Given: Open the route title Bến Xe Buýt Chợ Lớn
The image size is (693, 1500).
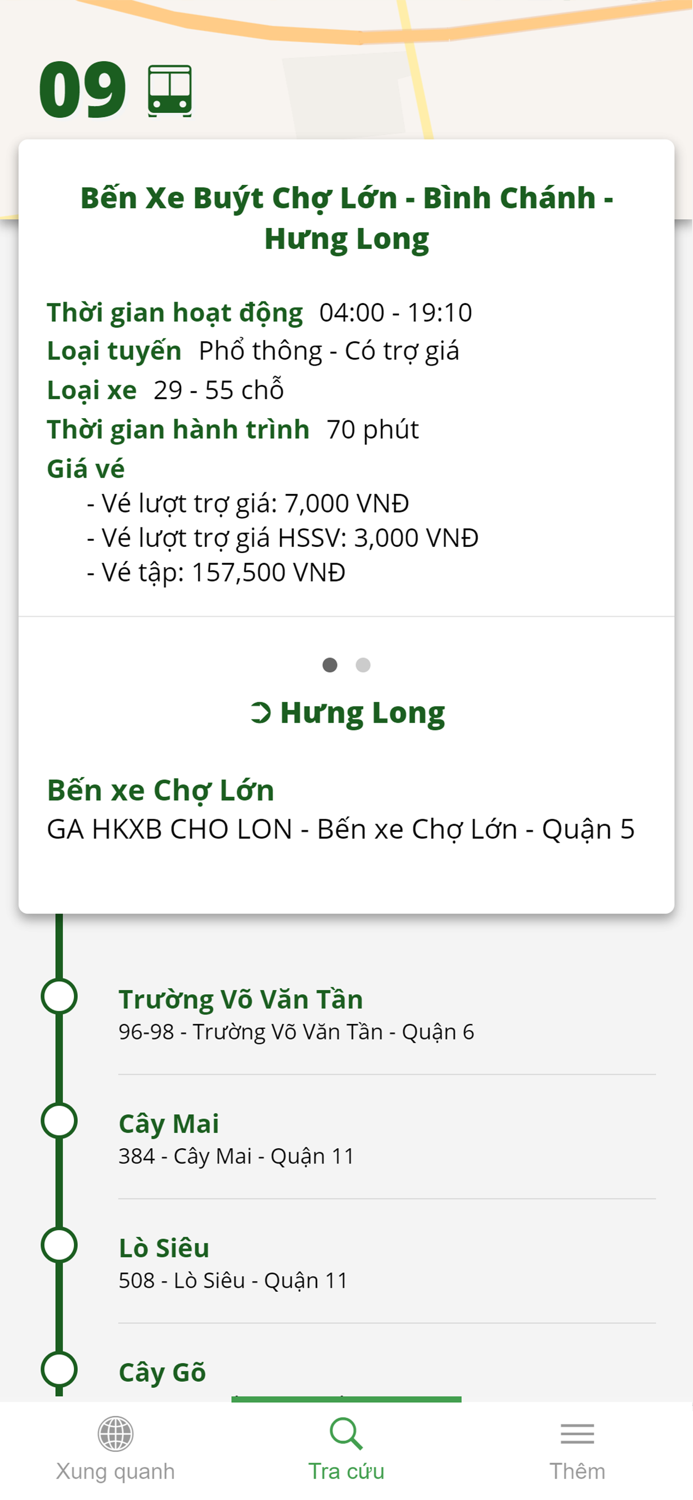Looking at the screenshot, I should point(346,217).
